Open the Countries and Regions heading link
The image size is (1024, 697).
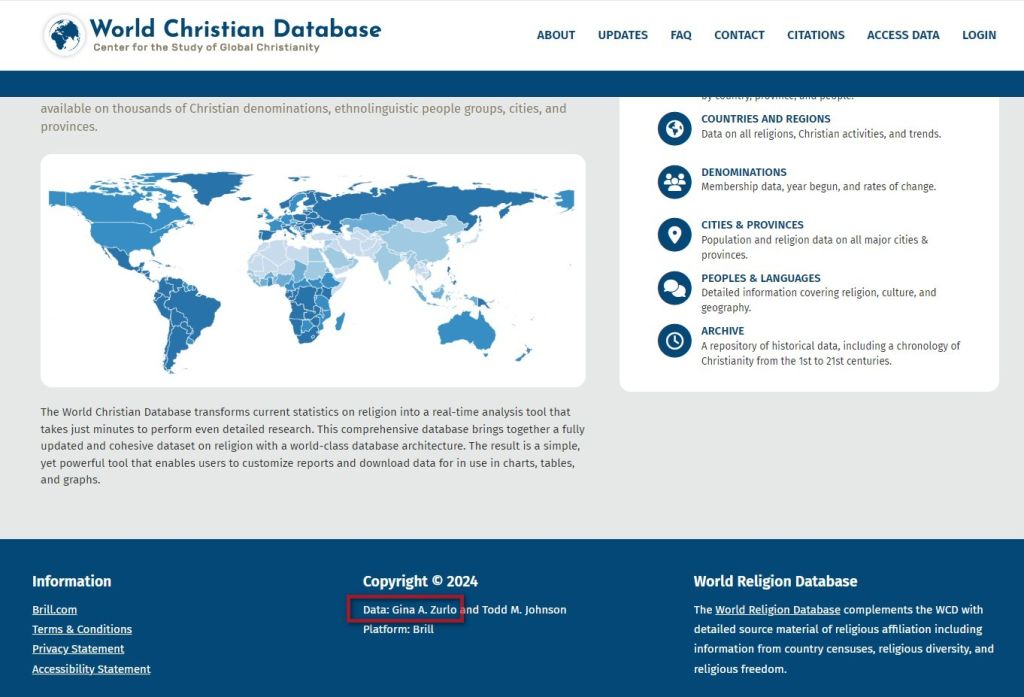pos(765,119)
